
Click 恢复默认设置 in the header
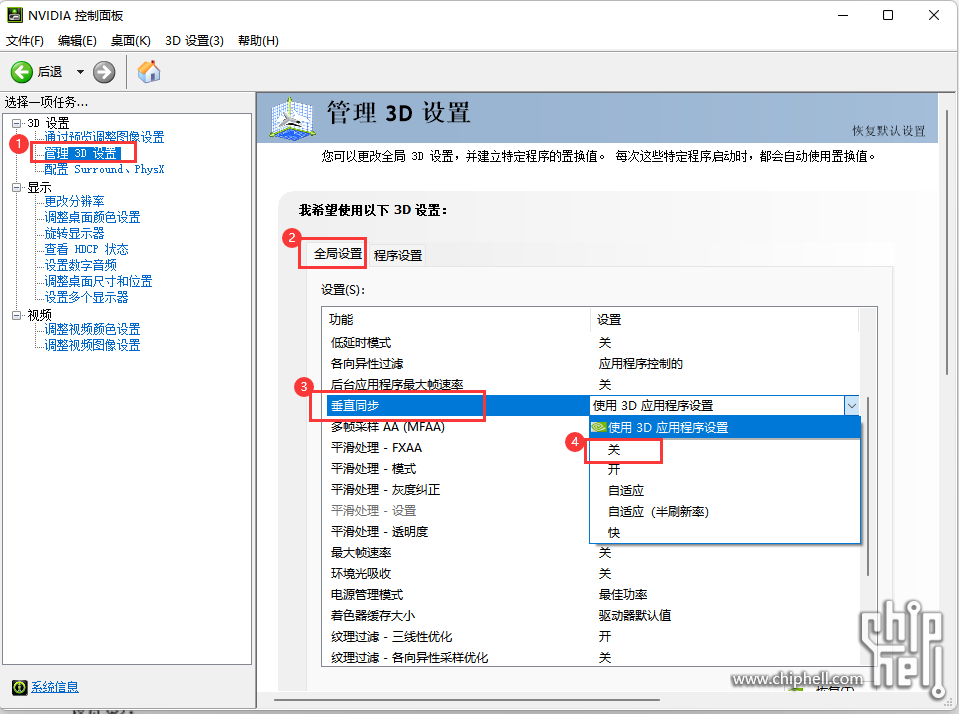(x=889, y=130)
